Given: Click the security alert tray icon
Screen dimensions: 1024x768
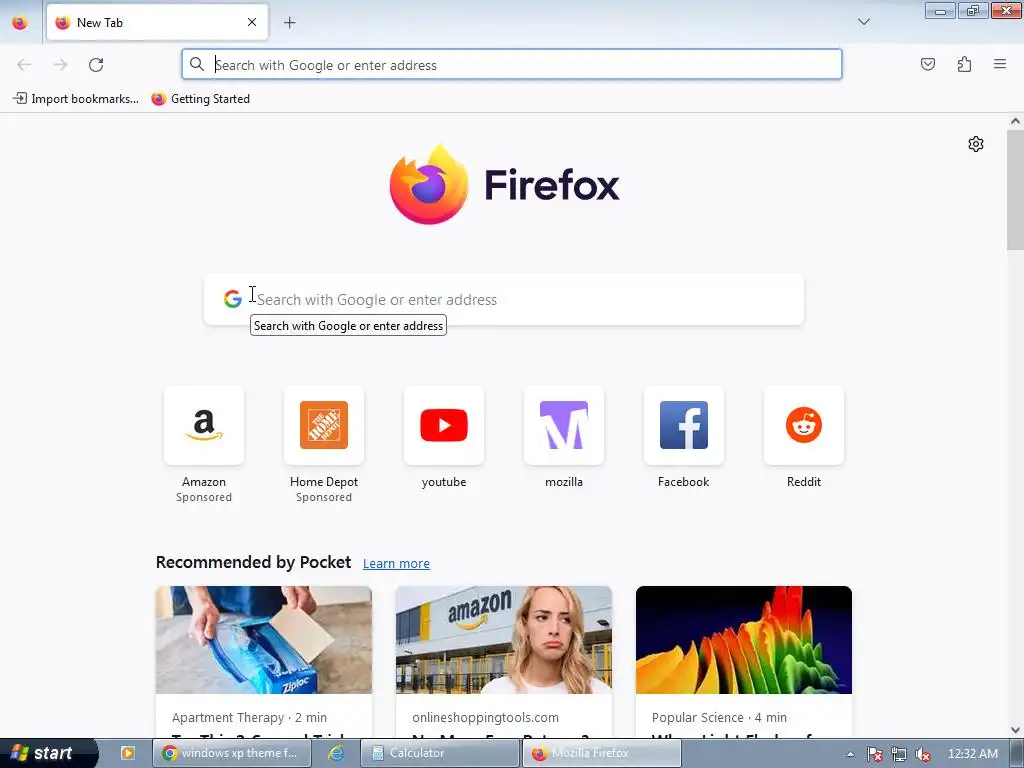Looking at the screenshot, I should click(875, 754).
